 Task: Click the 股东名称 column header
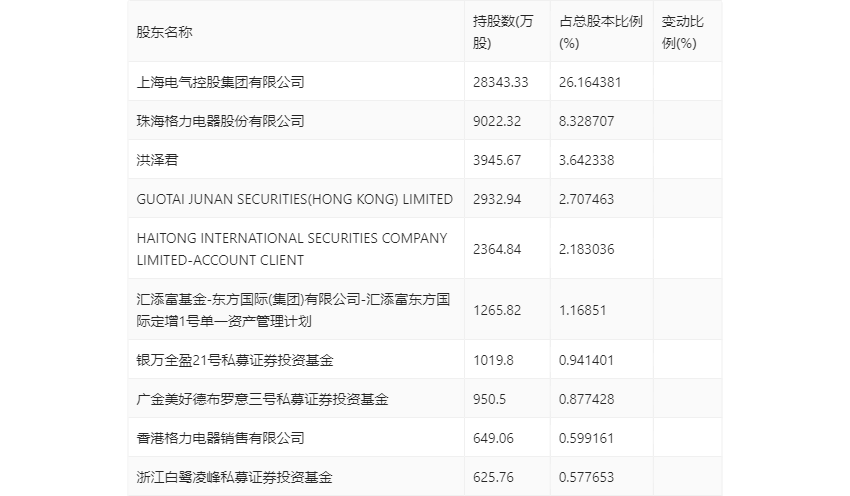pos(164,33)
